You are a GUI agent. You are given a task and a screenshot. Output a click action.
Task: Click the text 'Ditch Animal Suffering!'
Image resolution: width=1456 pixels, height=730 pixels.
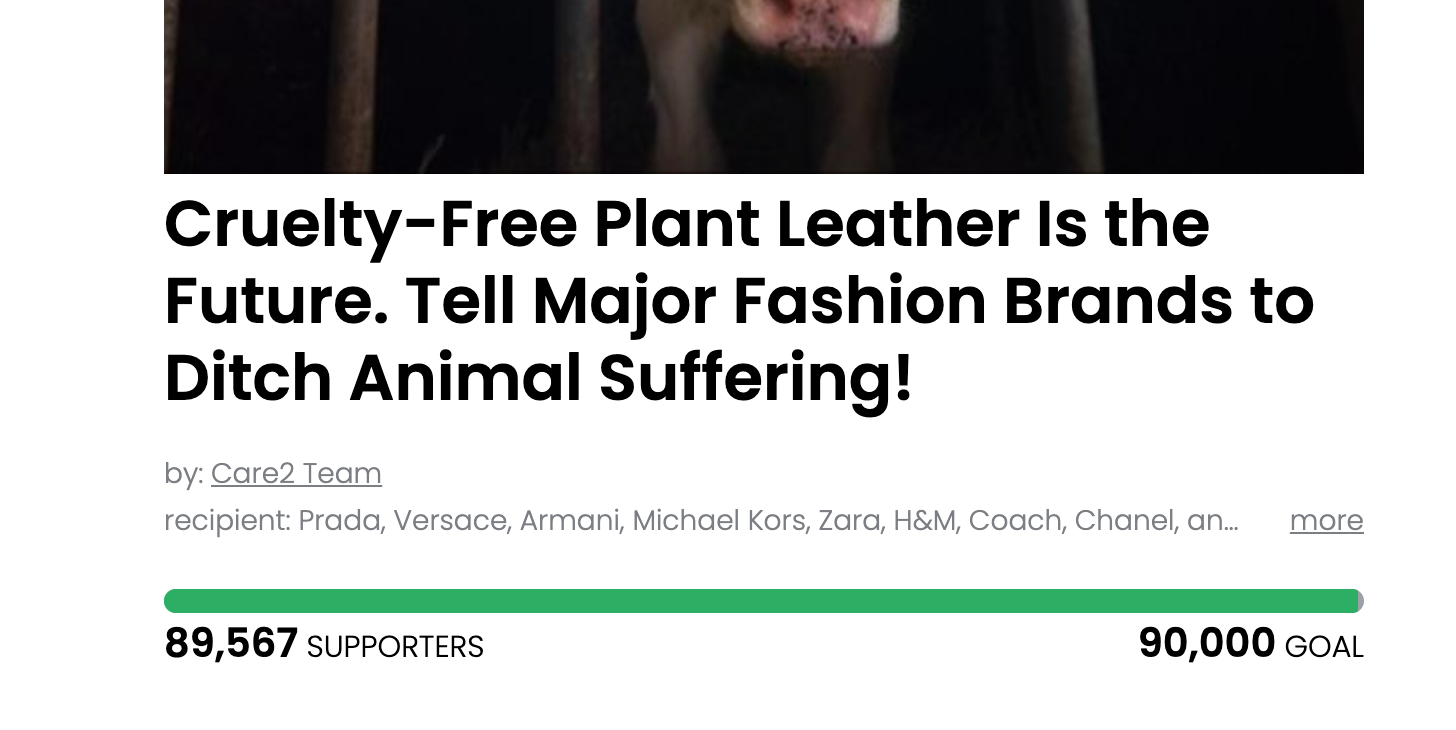tap(540, 378)
